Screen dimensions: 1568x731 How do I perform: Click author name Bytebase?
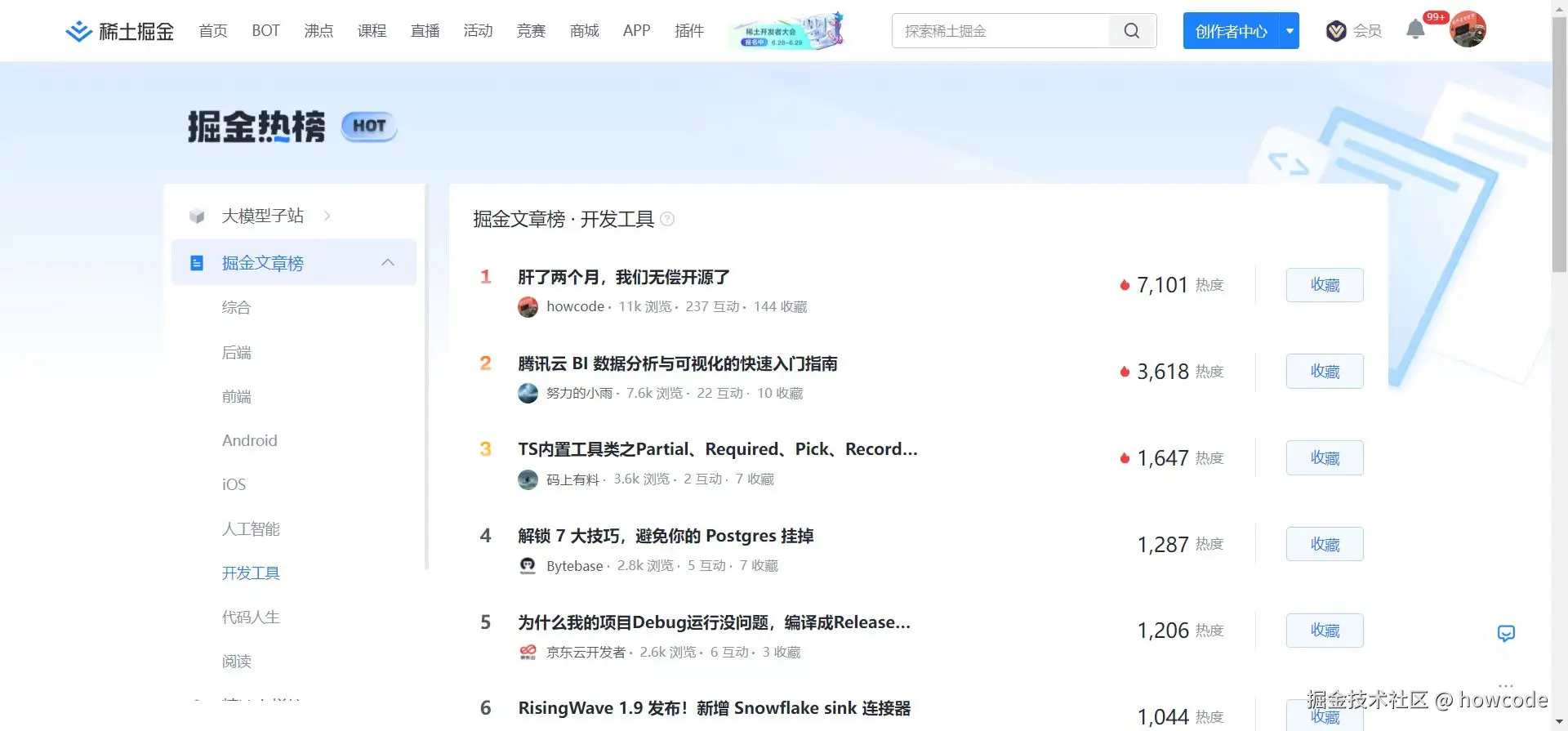click(x=574, y=566)
